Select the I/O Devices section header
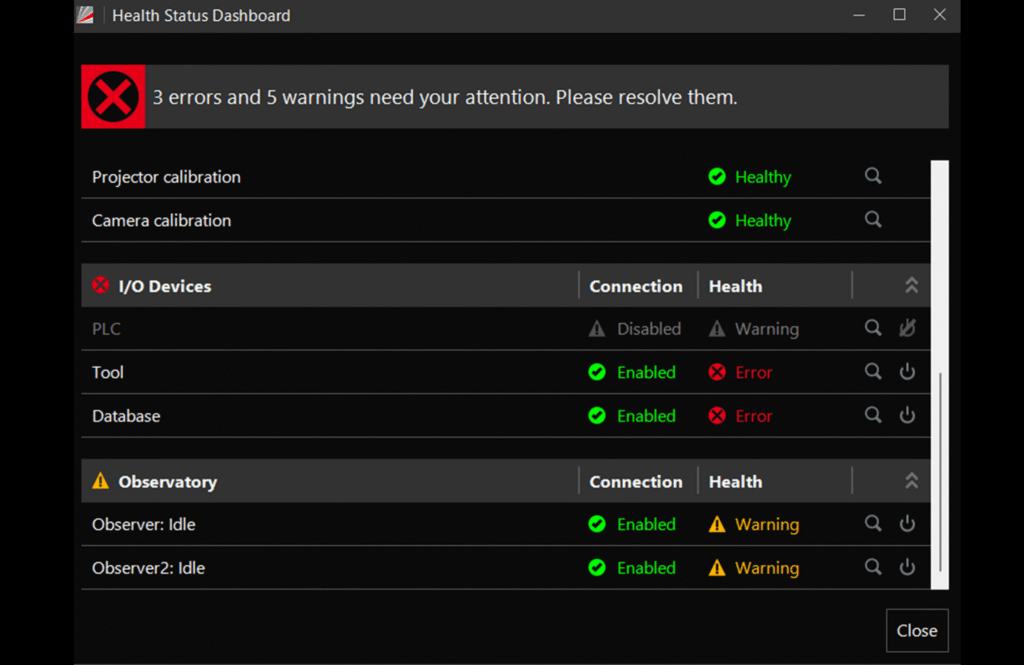Image resolution: width=1024 pixels, height=665 pixels. pyautogui.click(x=165, y=286)
